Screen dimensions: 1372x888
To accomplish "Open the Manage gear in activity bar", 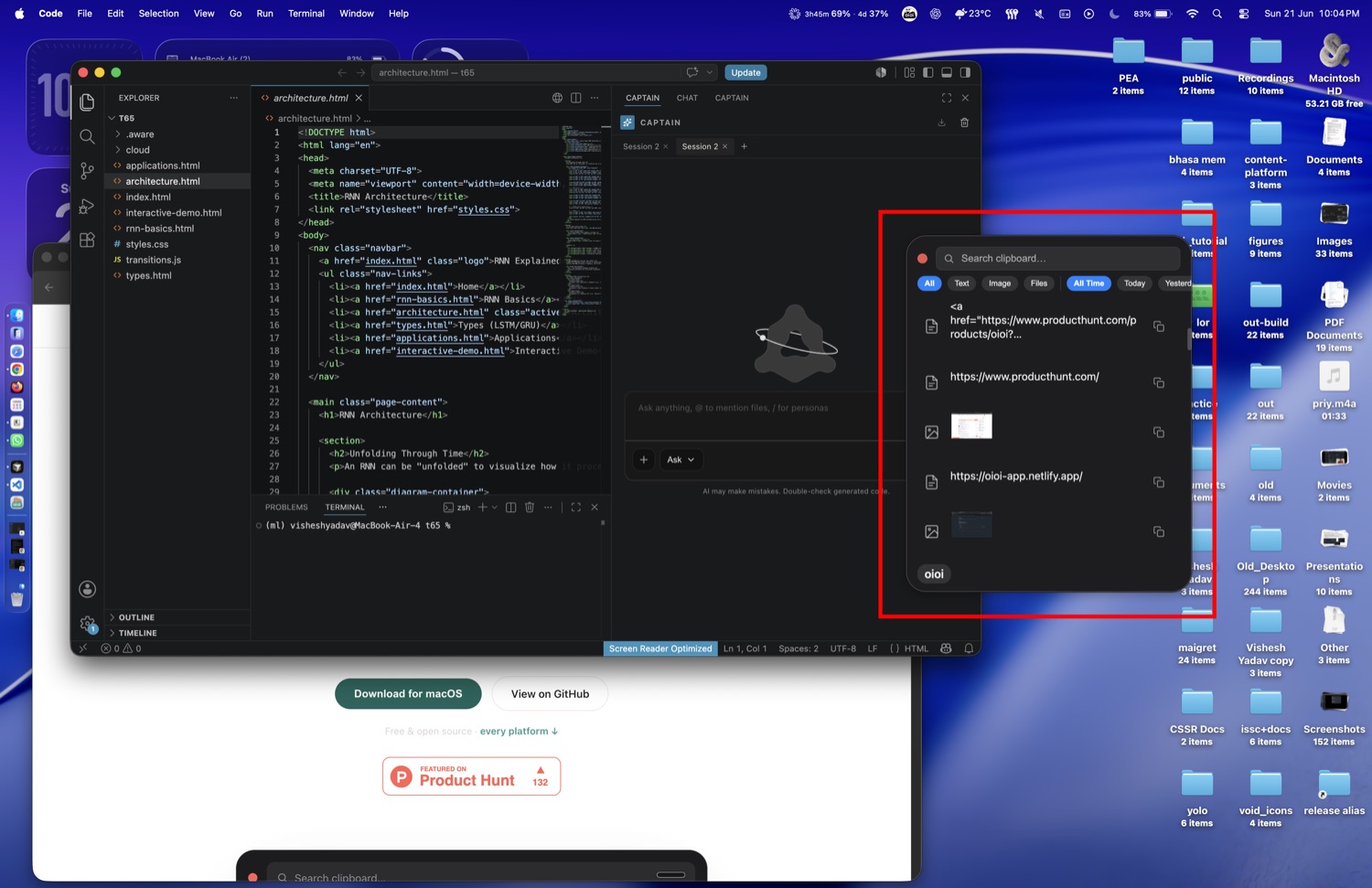I will point(87,624).
